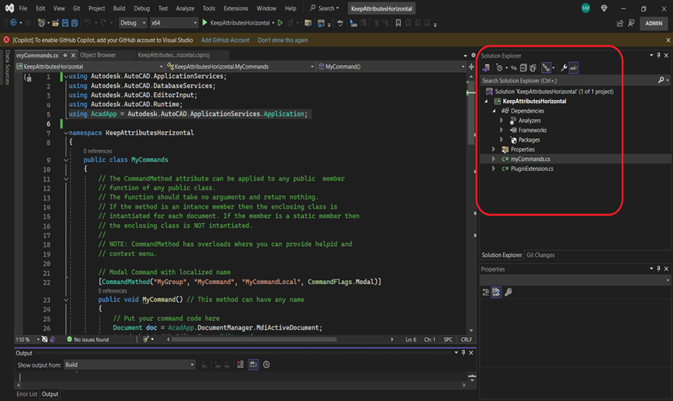The width and height of the screenshot is (673, 401).
Task: Open the Analyze menu
Action: (185, 8)
